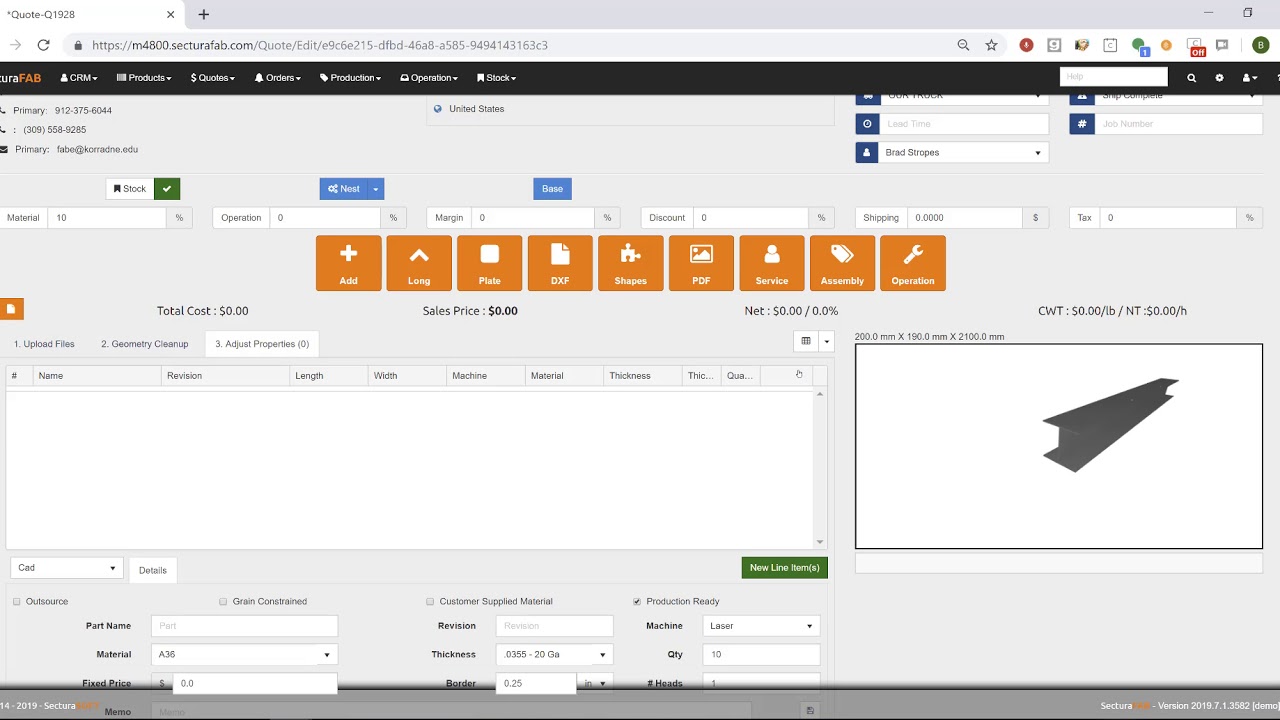Viewport: 1280px width, 720px height.
Task: Open the Thickness 20 Ga dropdown
Action: (x=554, y=655)
